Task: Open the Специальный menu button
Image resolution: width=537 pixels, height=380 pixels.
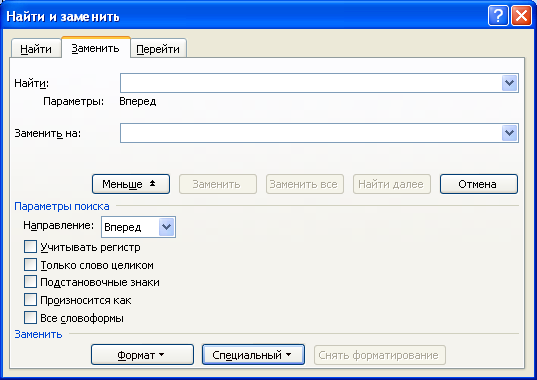Action: [x=253, y=355]
